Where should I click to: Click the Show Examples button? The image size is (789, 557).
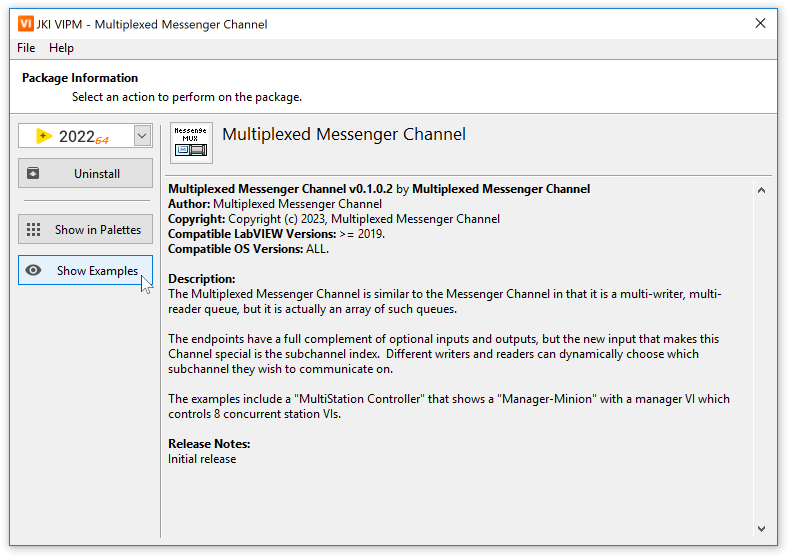click(x=86, y=270)
